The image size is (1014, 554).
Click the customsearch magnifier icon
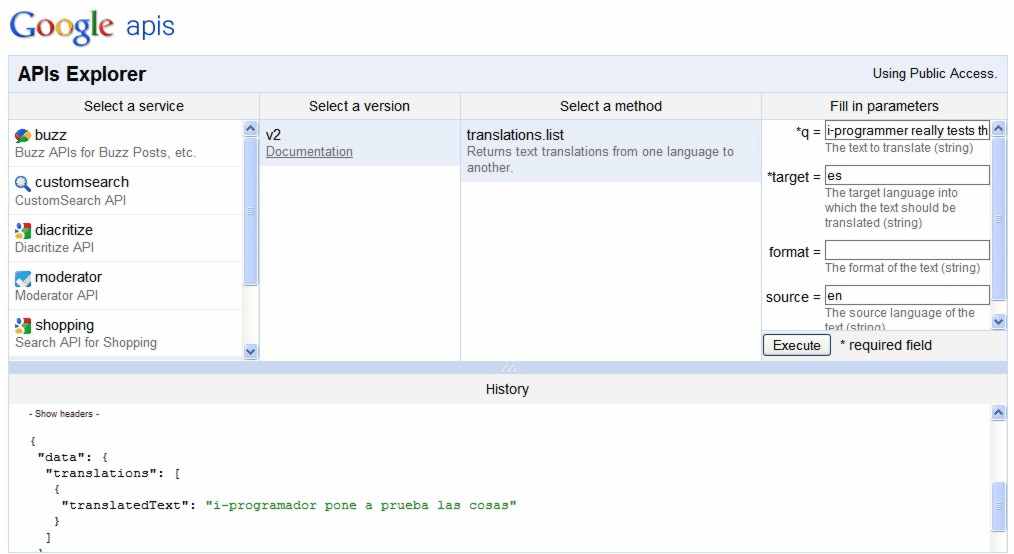pyautogui.click(x=23, y=183)
